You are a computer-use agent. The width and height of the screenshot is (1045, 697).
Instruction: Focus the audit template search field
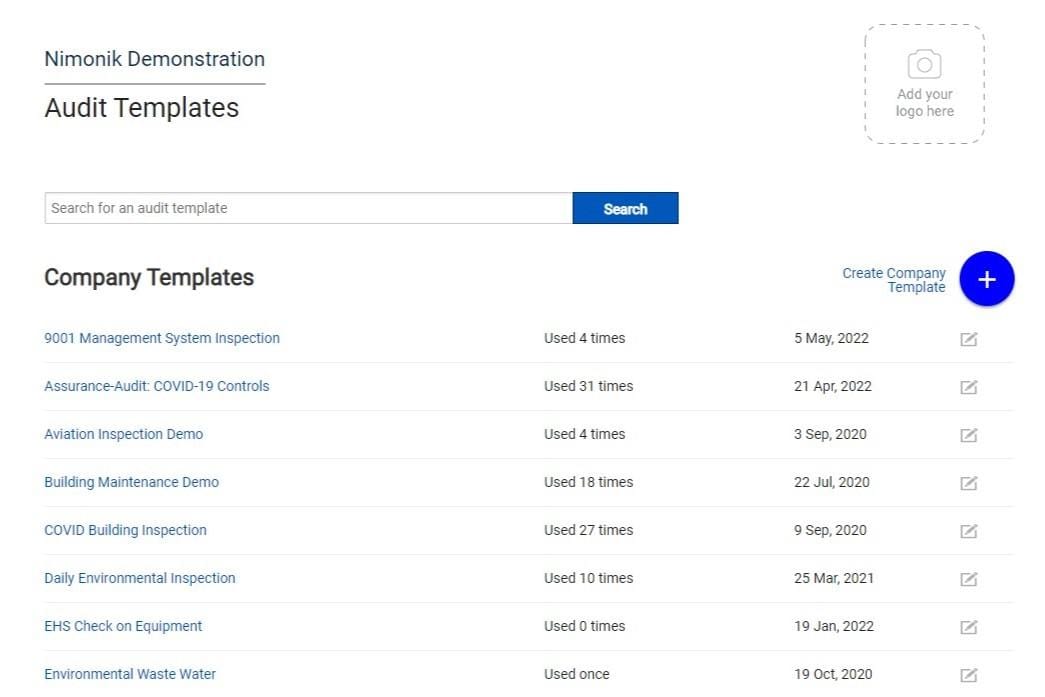308,208
